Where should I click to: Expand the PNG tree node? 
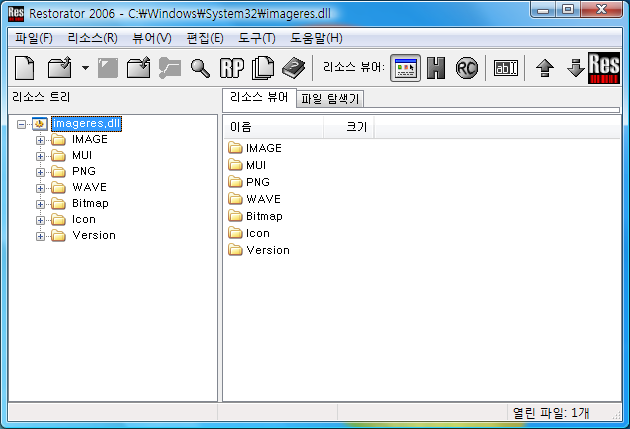point(40,172)
